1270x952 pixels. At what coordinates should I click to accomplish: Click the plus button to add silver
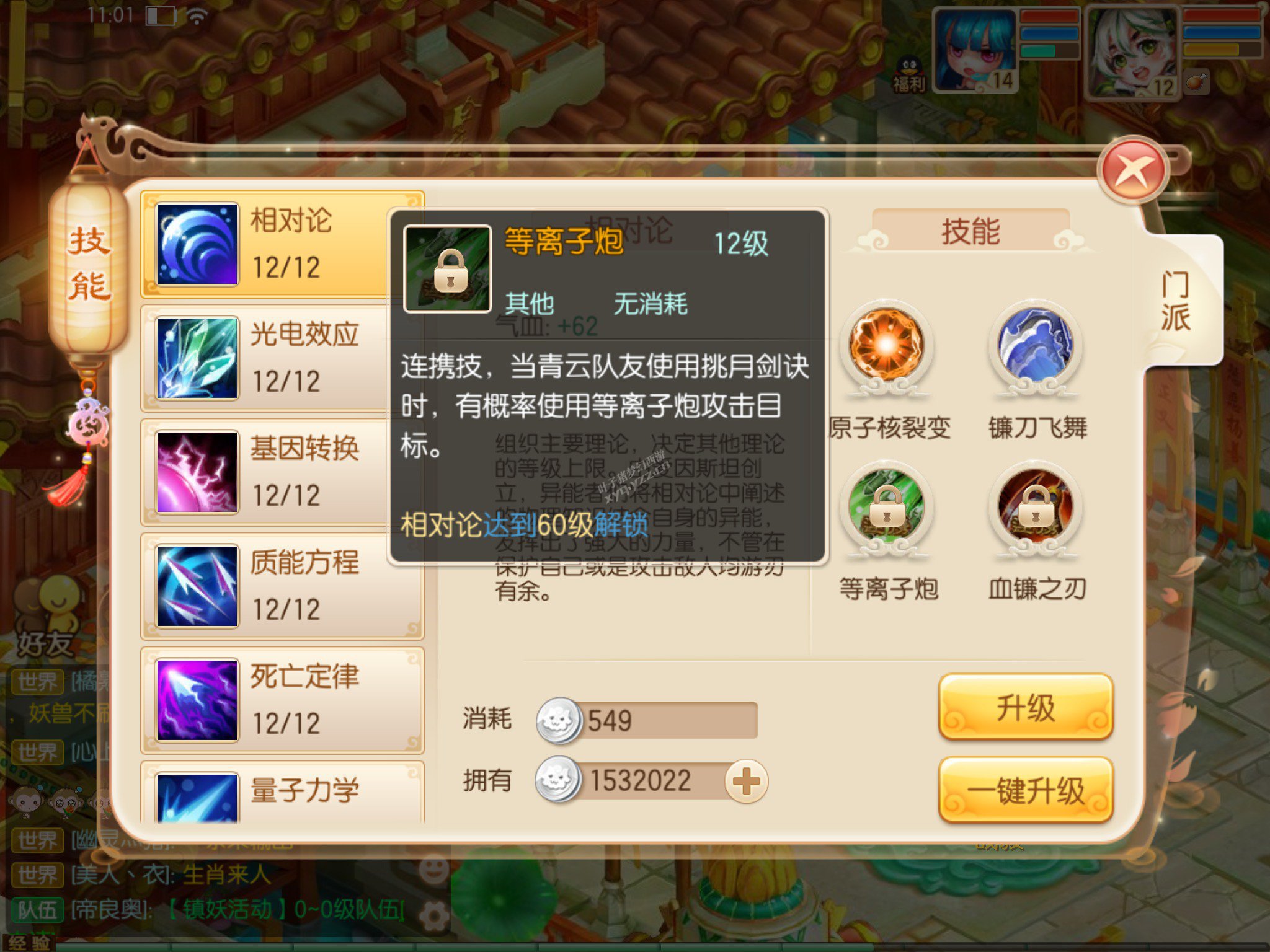[x=747, y=781]
